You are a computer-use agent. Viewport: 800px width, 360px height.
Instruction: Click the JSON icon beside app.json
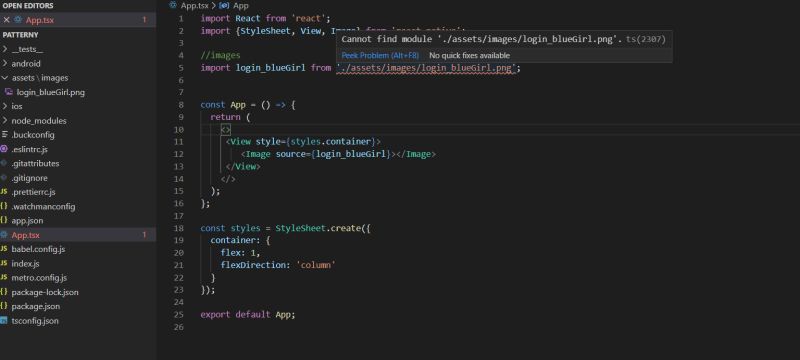tap(4, 220)
